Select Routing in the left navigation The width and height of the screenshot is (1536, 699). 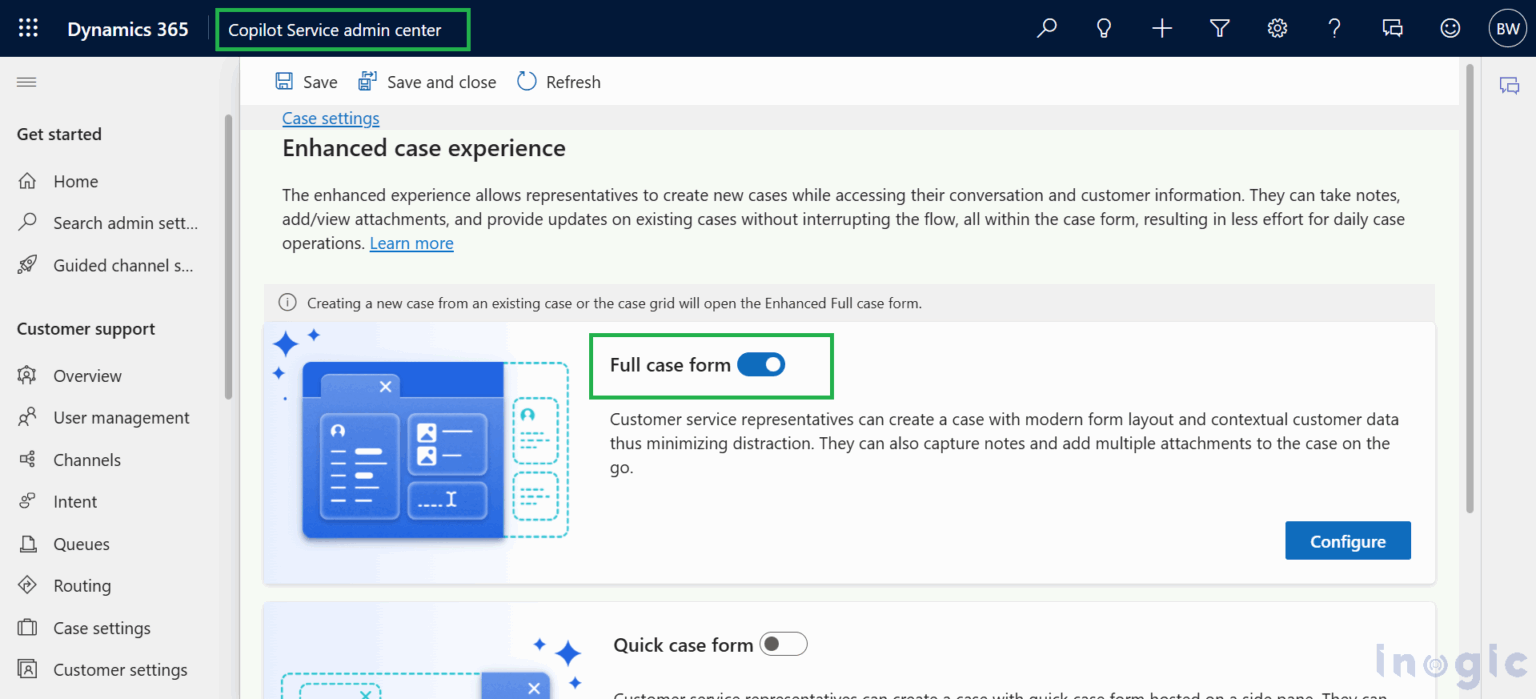(x=82, y=586)
